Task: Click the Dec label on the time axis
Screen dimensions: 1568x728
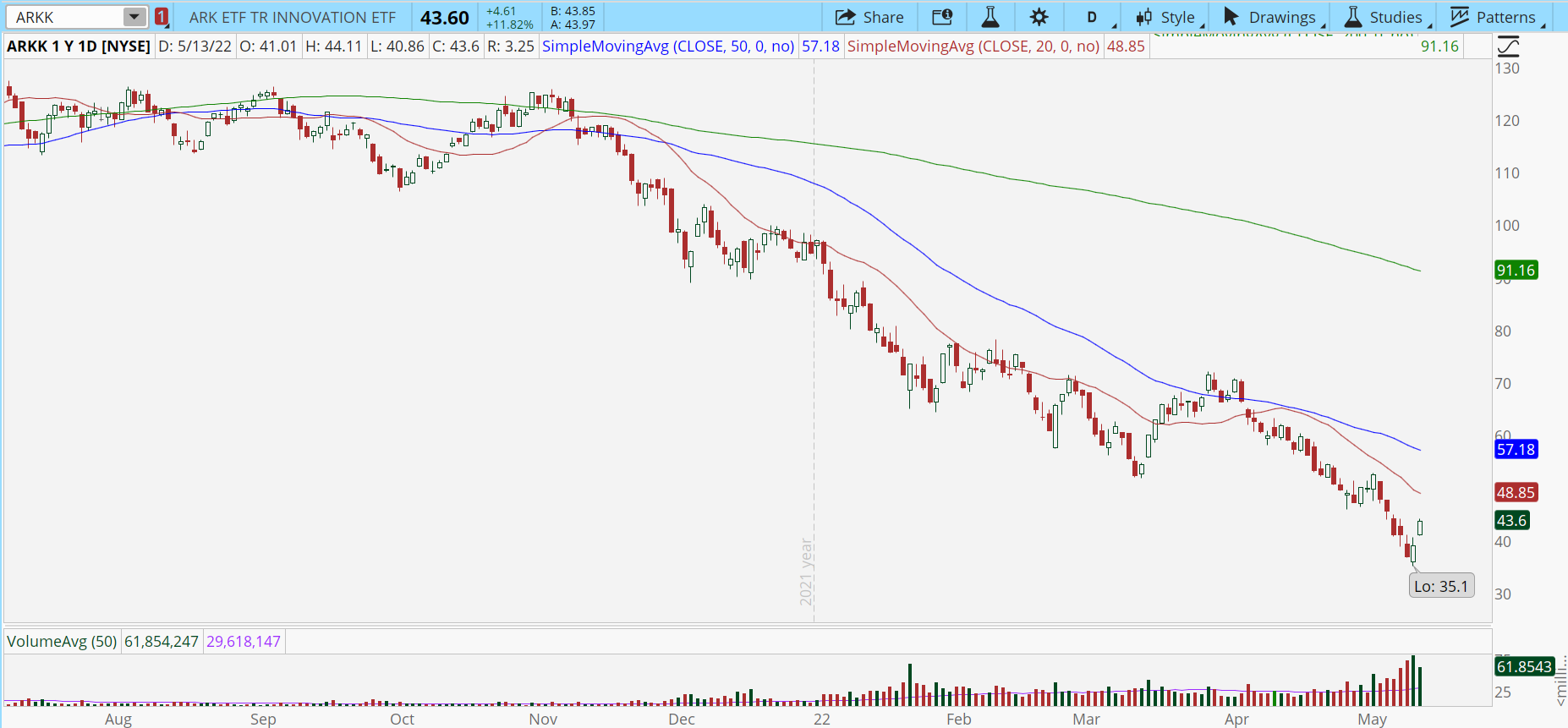Action: point(682,720)
